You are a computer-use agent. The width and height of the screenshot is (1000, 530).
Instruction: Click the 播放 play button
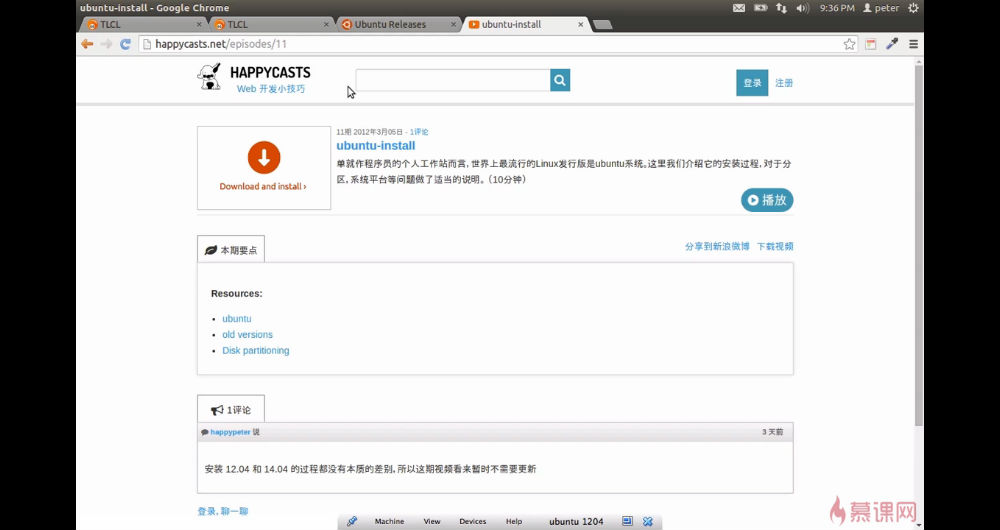click(767, 200)
